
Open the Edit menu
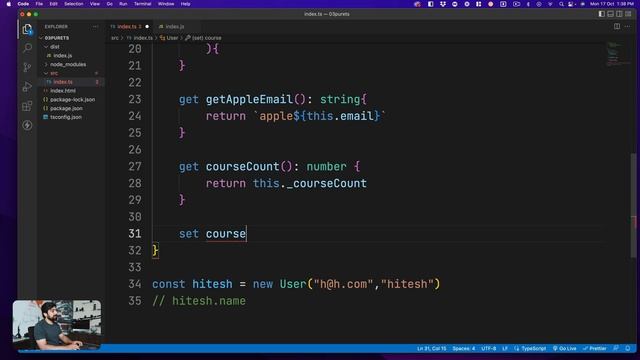pyautogui.click(x=53, y=4)
